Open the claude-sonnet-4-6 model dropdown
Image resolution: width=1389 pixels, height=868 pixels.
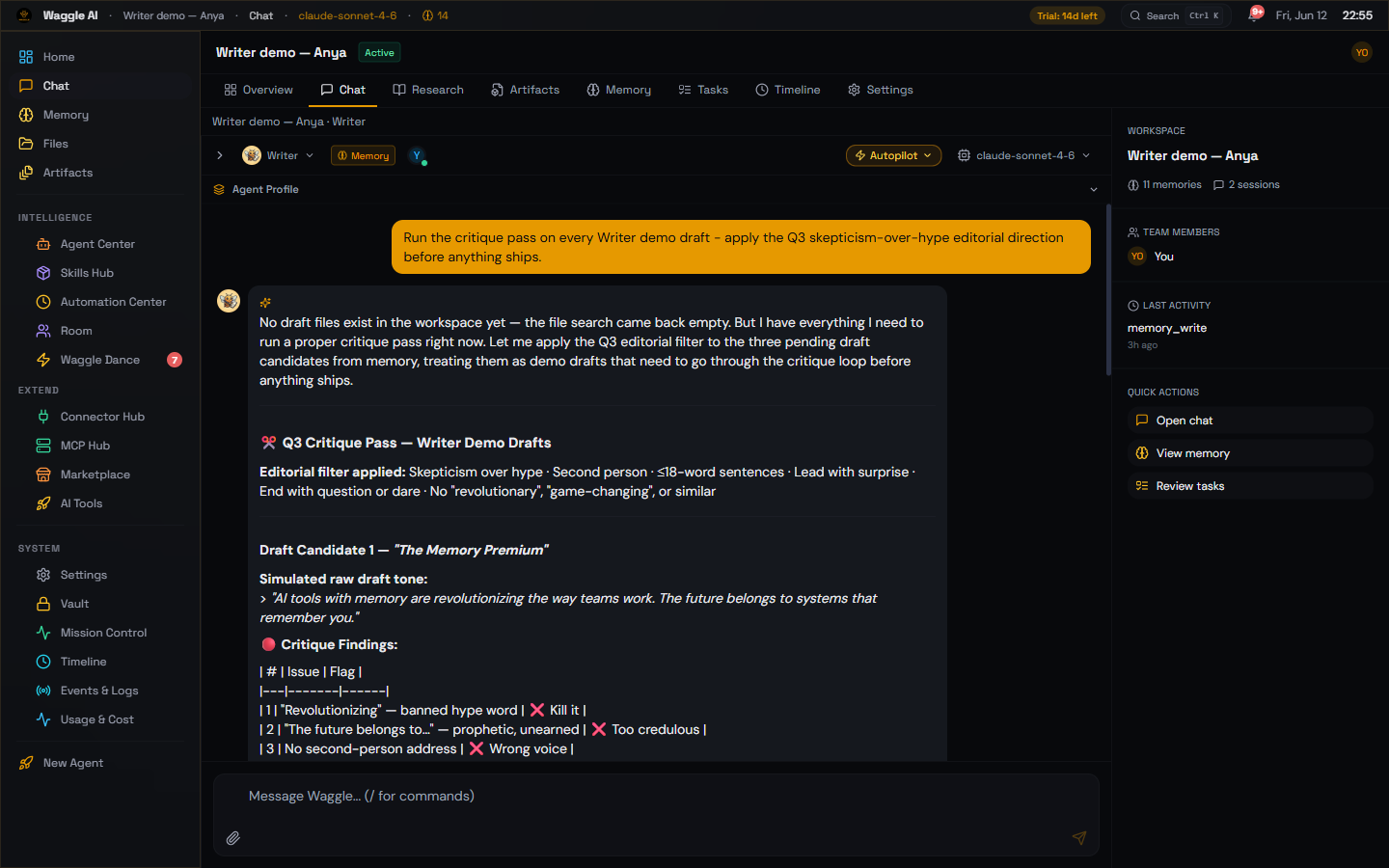(1023, 155)
